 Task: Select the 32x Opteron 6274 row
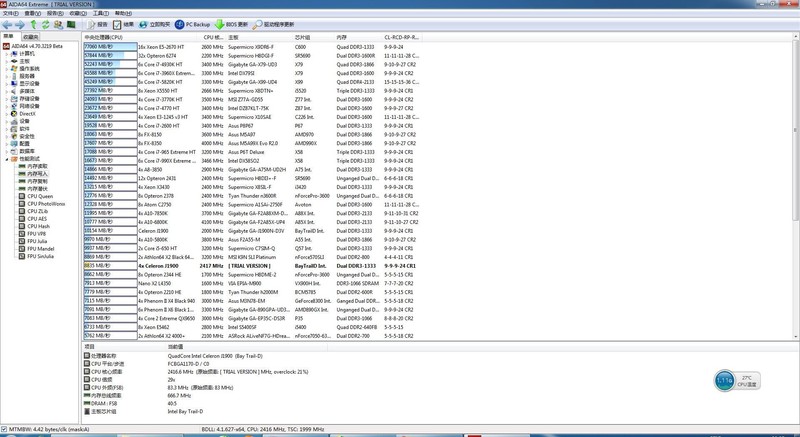pos(253,56)
